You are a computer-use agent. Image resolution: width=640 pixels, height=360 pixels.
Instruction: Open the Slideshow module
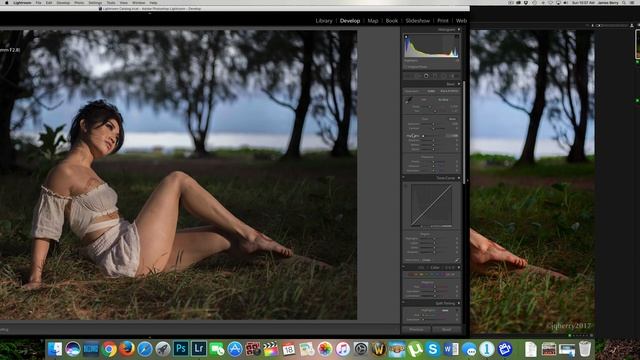[418, 20]
